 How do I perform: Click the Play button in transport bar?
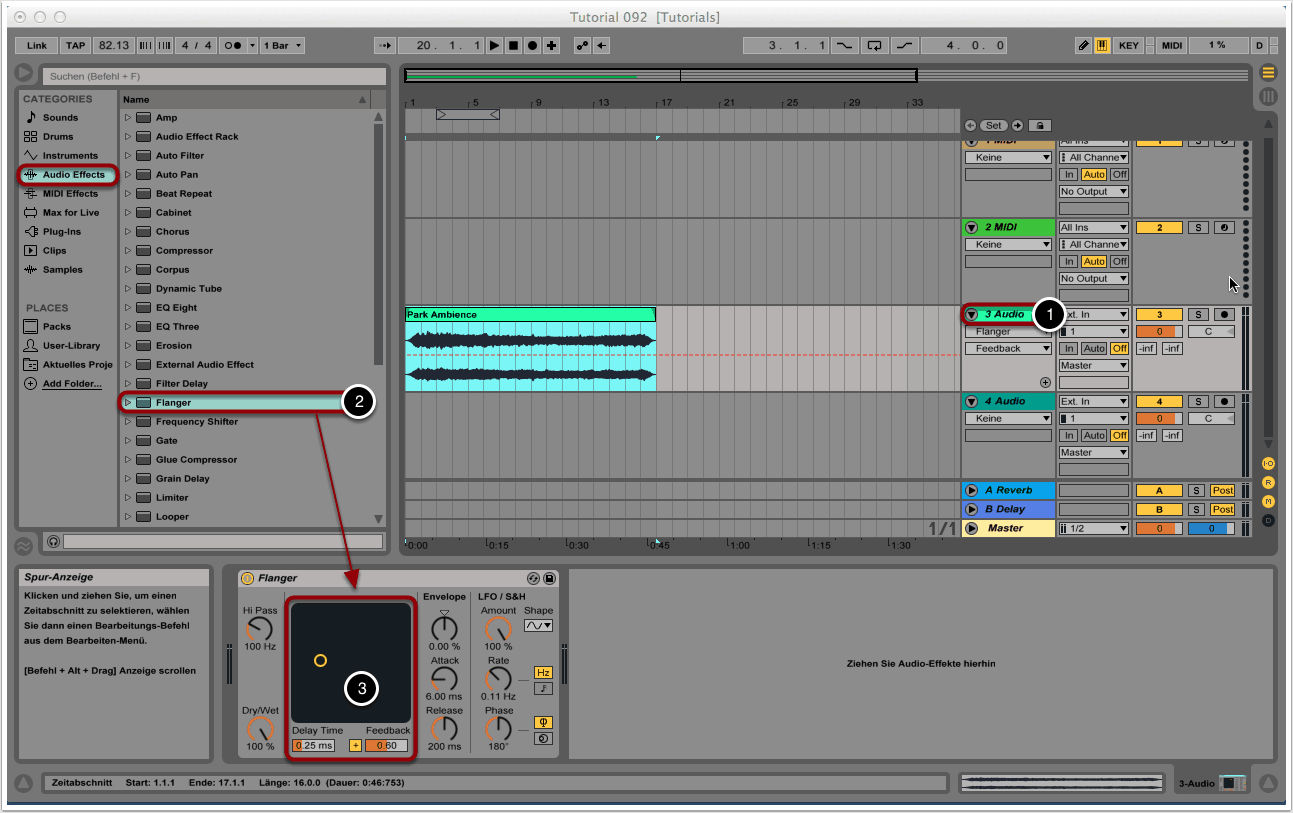495,46
